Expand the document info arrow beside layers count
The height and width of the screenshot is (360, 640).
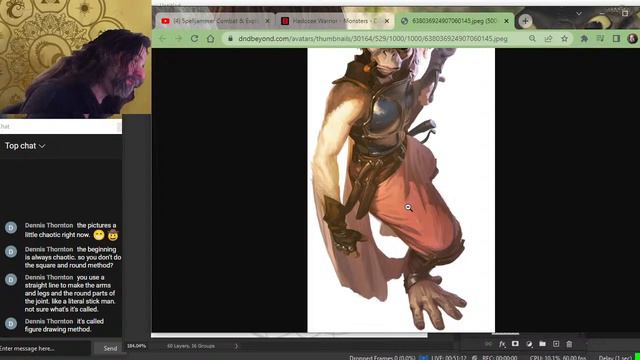(236, 346)
